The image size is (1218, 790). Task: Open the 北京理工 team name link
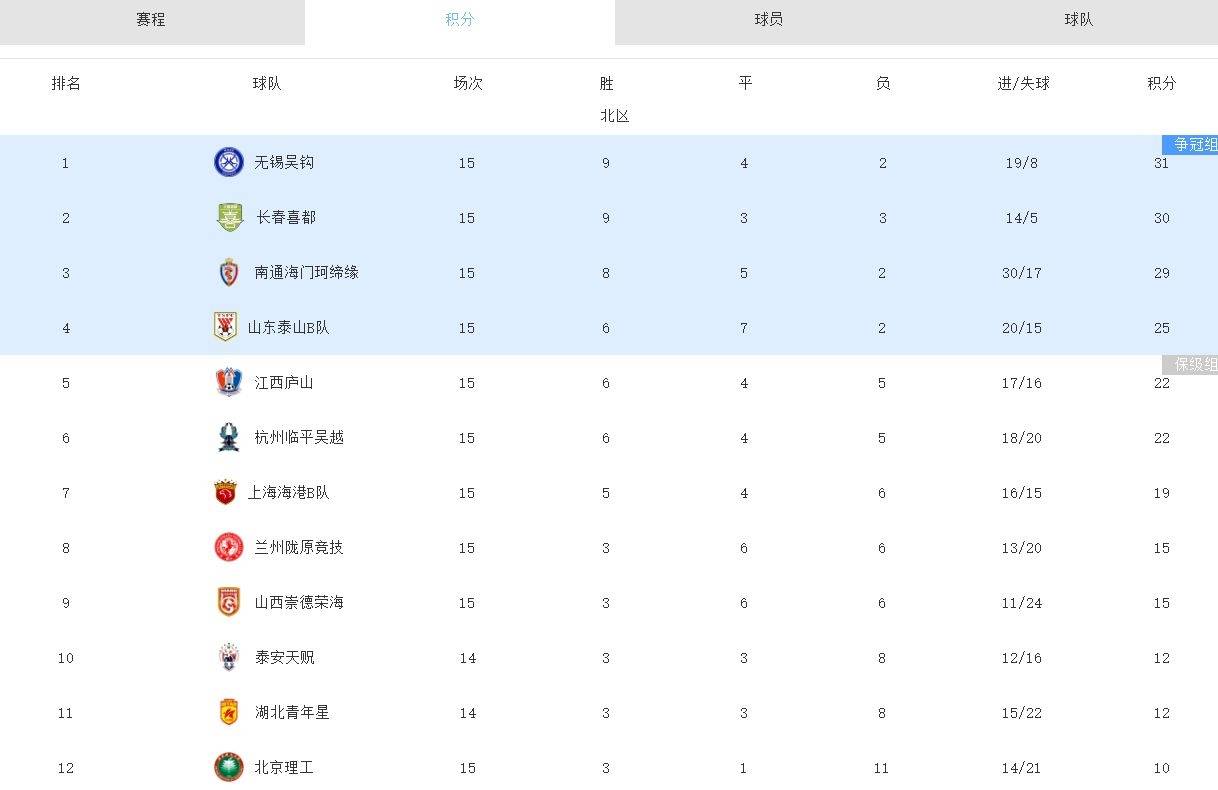point(284,767)
